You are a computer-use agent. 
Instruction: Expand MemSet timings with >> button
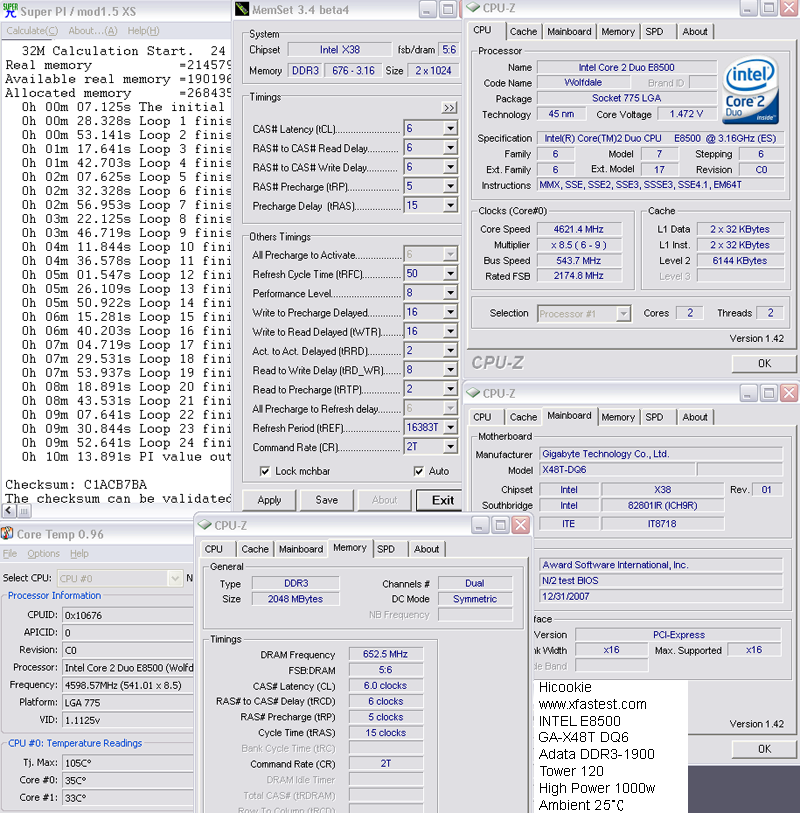point(449,107)
